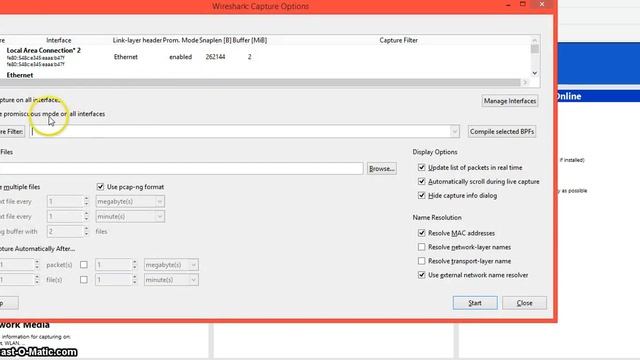Click the next file every megabytes spinner
The image size is (640, 360).
68,202
